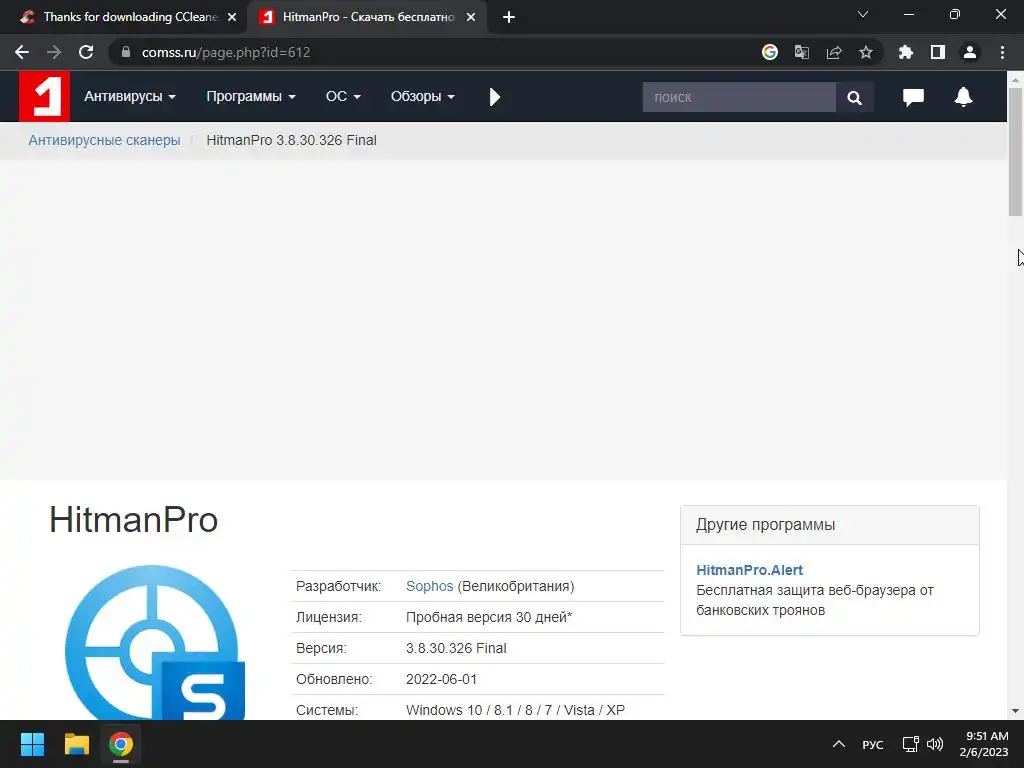Open the Антивирусы dropdown menu
The height and width of the screenshot is (768, 1024).
click(130, 97)
